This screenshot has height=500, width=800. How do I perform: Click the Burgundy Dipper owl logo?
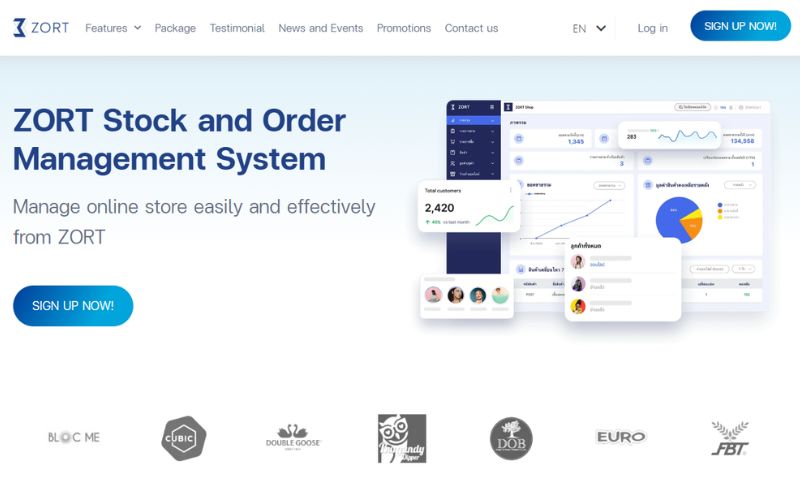click(402, 439)
